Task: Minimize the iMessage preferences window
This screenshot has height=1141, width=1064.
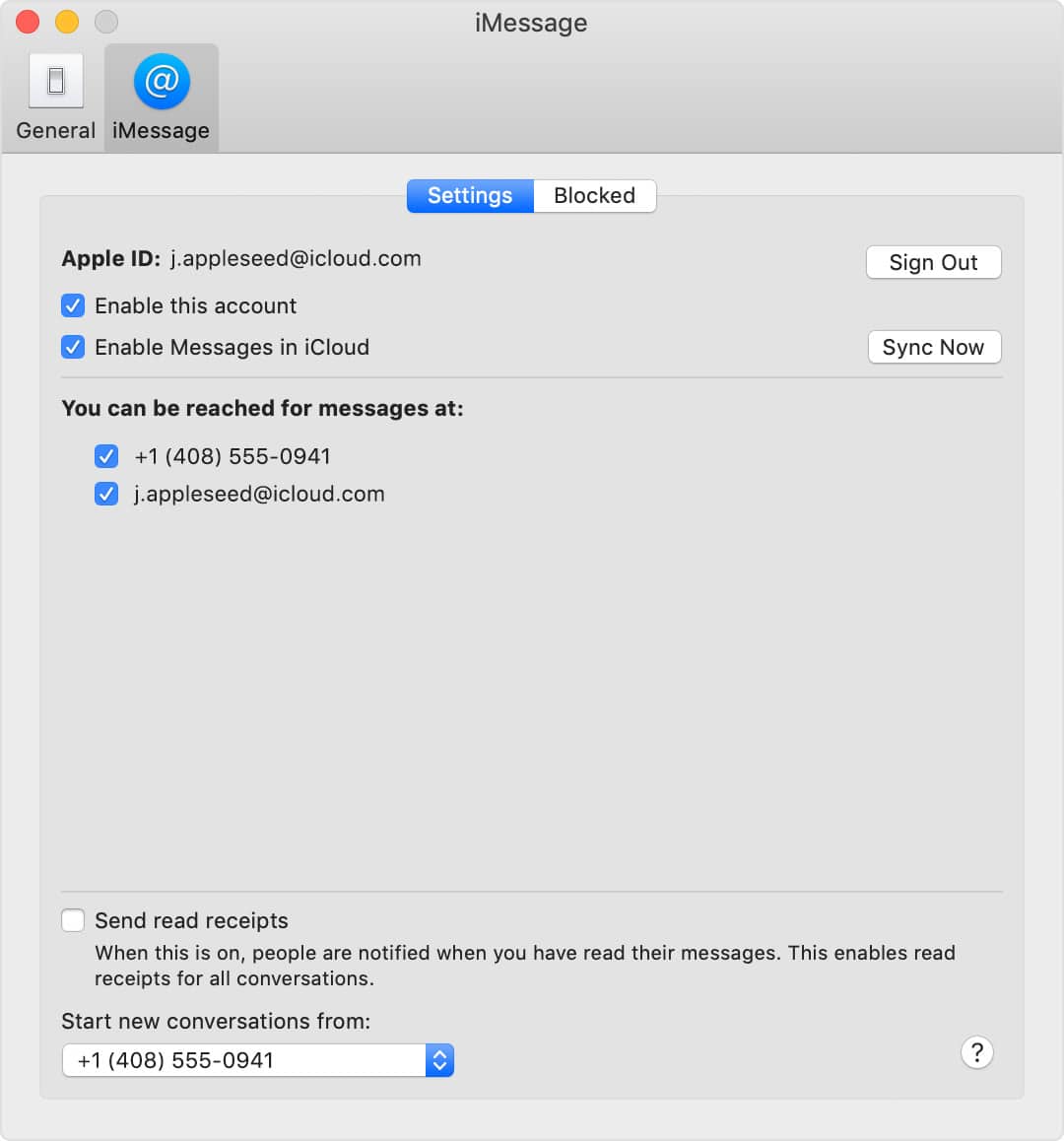Action: click(x=65, y=21)
